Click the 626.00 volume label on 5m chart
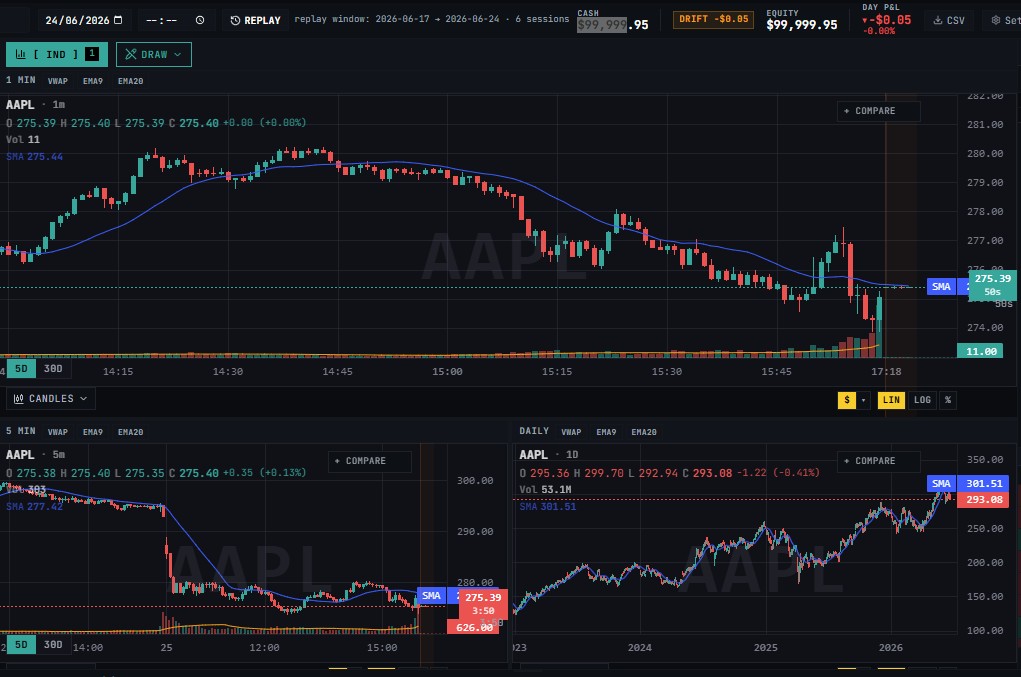The width and height of the screenshot is (1021, 677). coord(473,628)
